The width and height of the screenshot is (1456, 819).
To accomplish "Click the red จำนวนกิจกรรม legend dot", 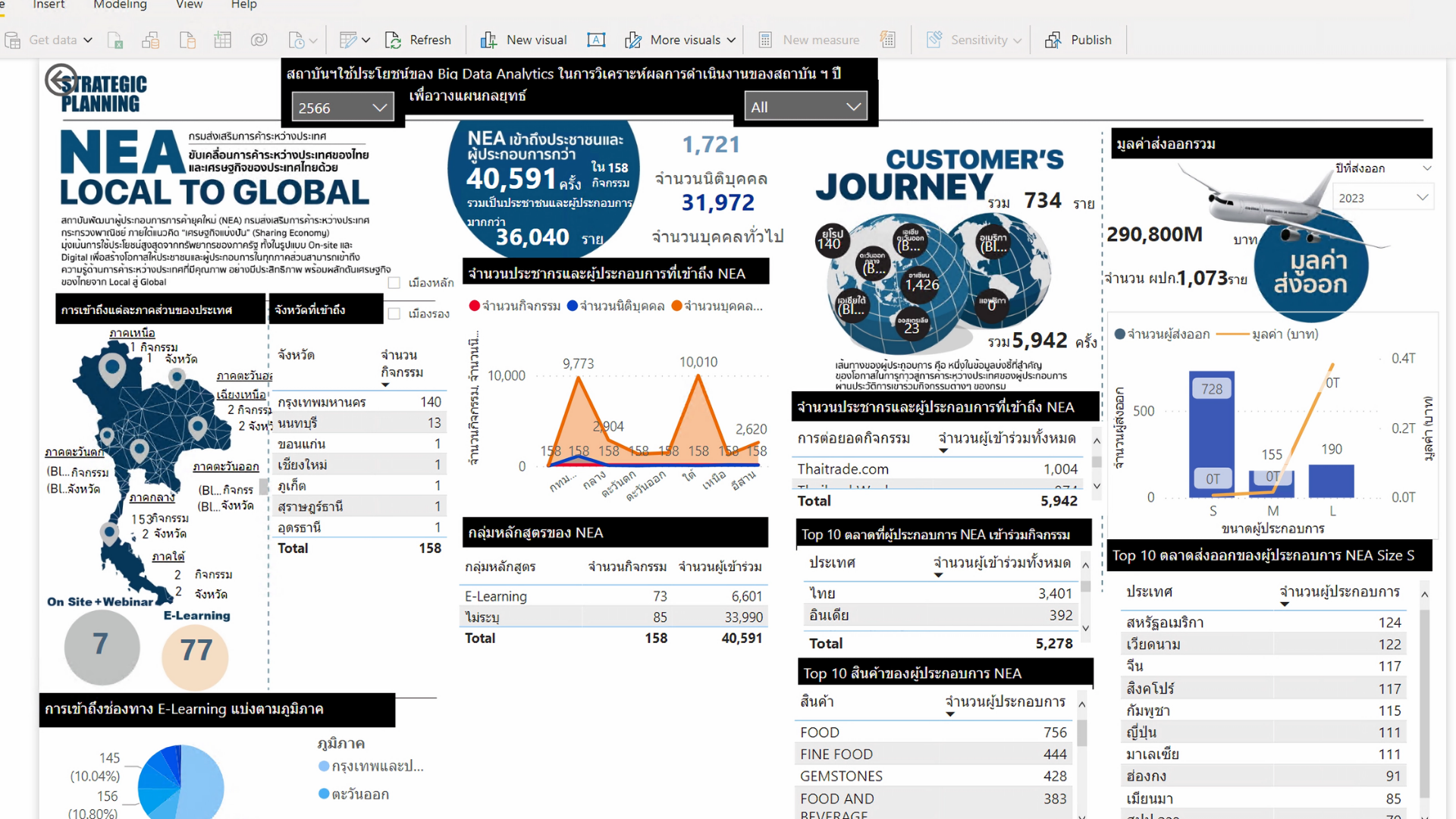I will [474, 306].
